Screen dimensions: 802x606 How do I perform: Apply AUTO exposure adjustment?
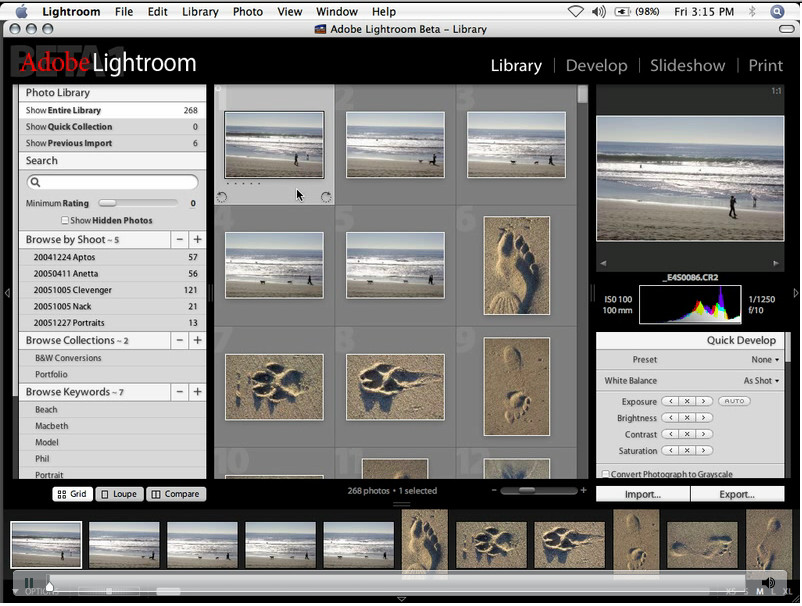pos(734,401)
